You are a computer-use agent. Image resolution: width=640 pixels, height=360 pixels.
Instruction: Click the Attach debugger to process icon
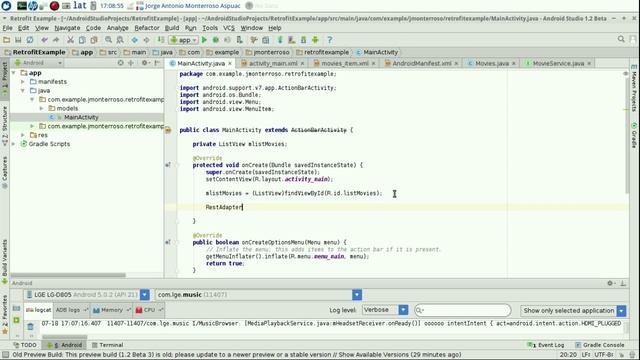[x=240, y=40]
